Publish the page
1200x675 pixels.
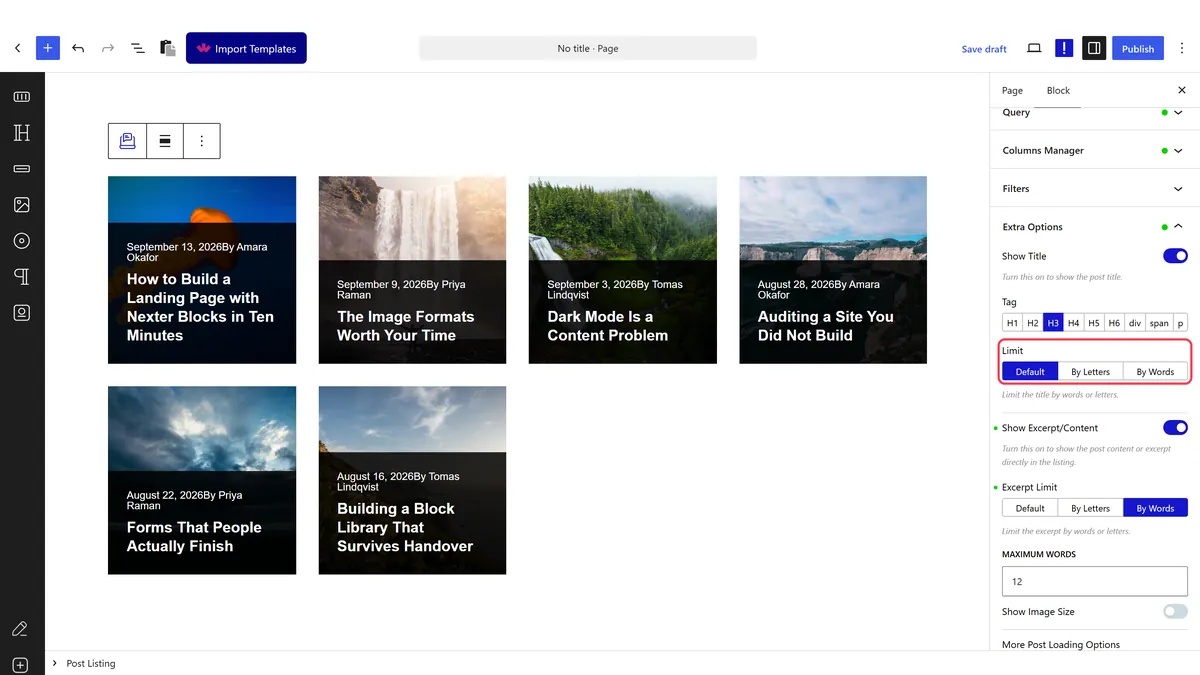(x=1138, y=48)
